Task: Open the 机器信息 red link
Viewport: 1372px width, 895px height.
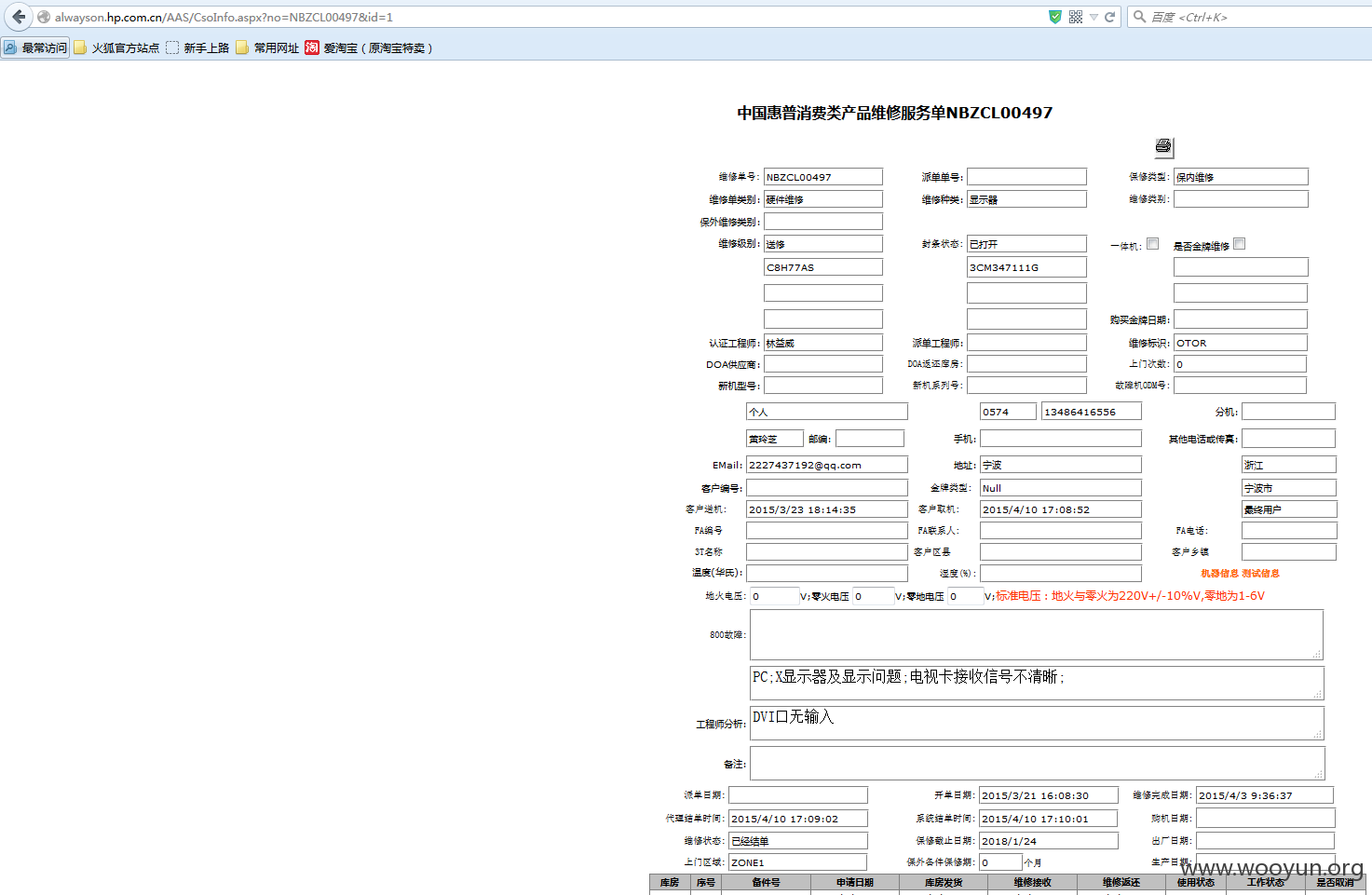Action: click(1219, 574)
